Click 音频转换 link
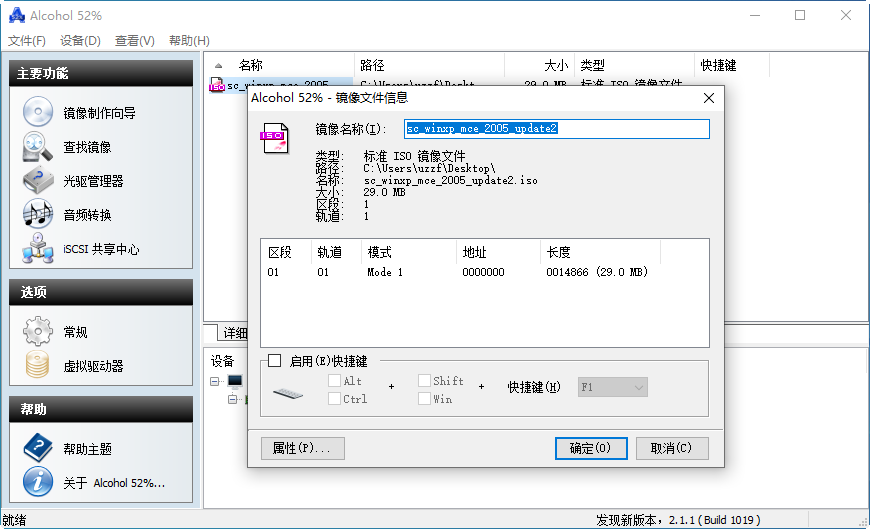870x529 pixels. (87, 215)
